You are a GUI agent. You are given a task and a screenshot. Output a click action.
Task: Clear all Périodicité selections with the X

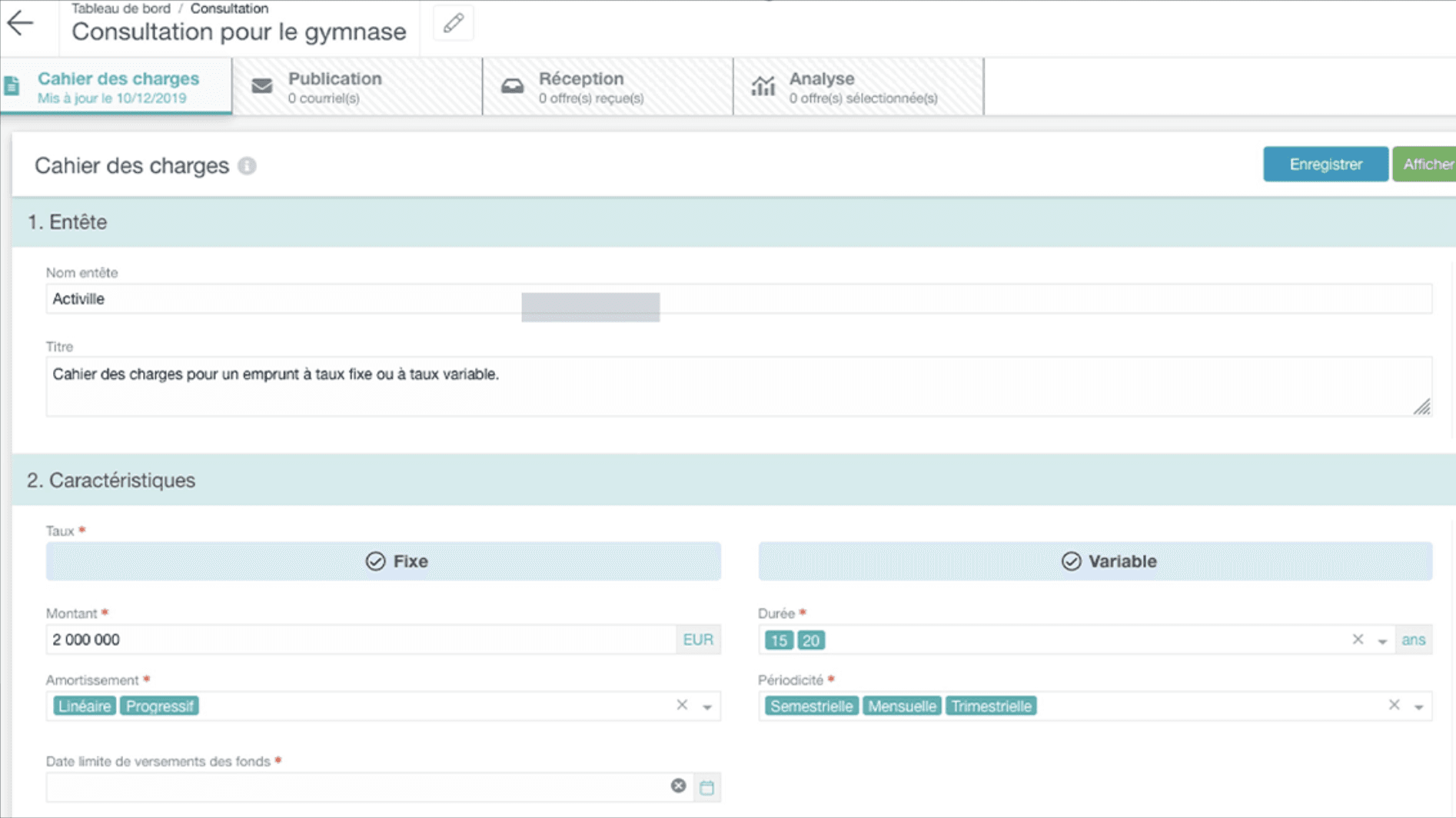click(1394, 705)
